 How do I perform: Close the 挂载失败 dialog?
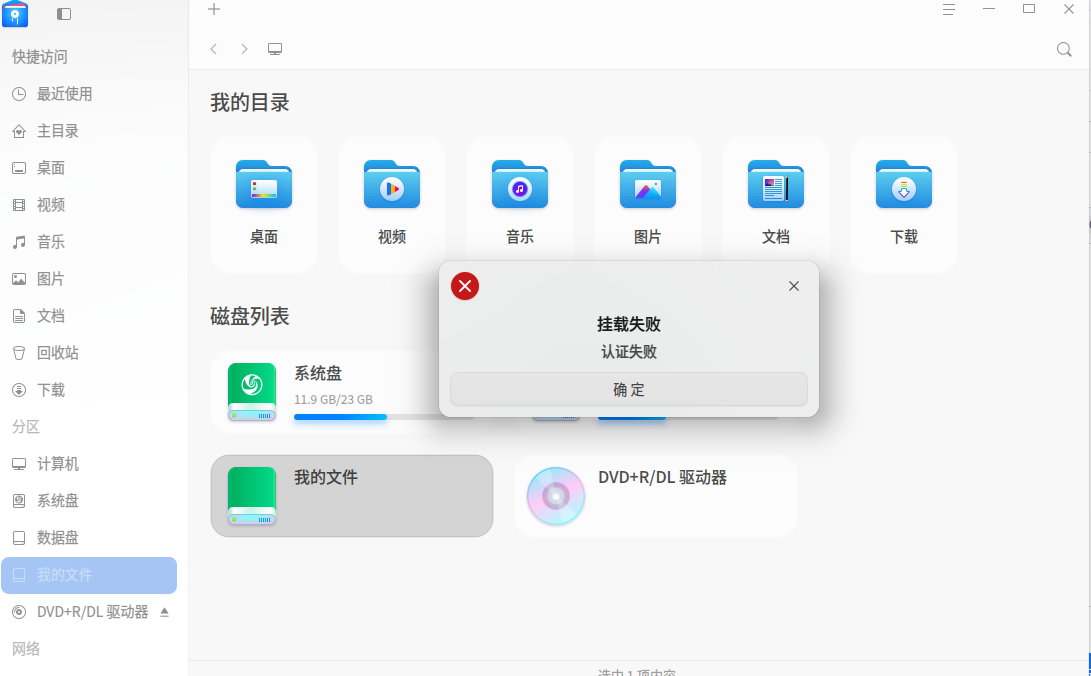(794, 286)
